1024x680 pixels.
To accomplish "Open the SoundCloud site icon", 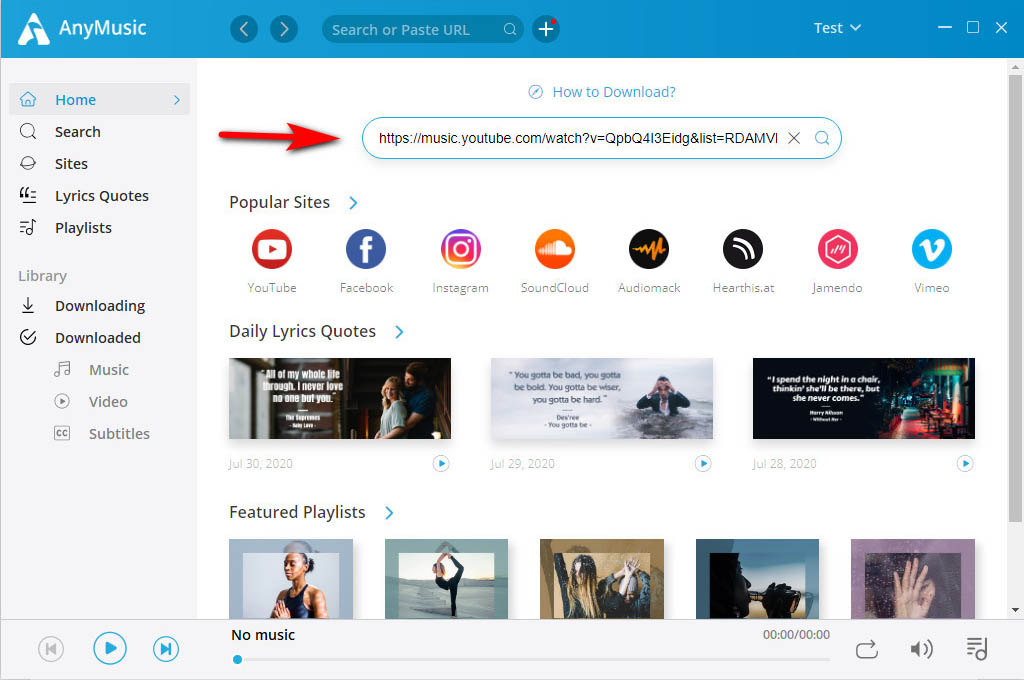I will click(x=554, y=249).
